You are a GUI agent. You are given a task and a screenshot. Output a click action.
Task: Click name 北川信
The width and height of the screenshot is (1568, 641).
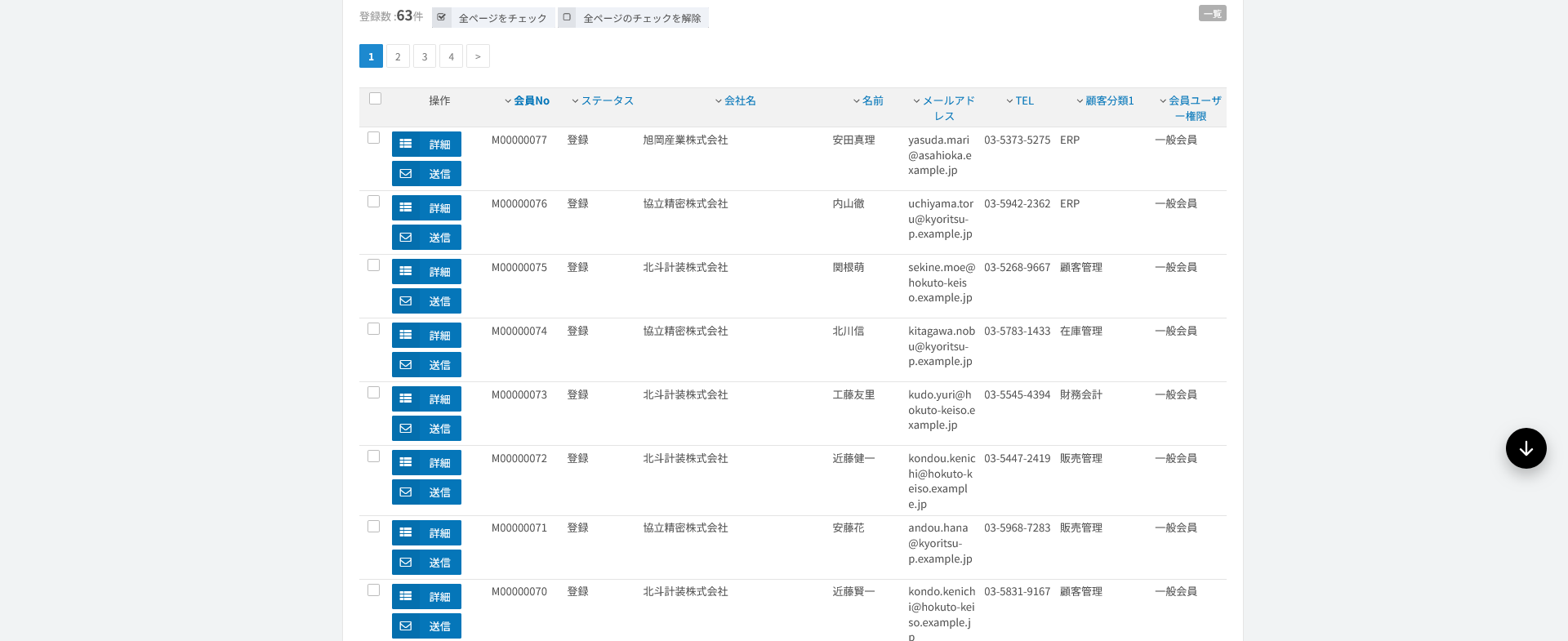848,331
